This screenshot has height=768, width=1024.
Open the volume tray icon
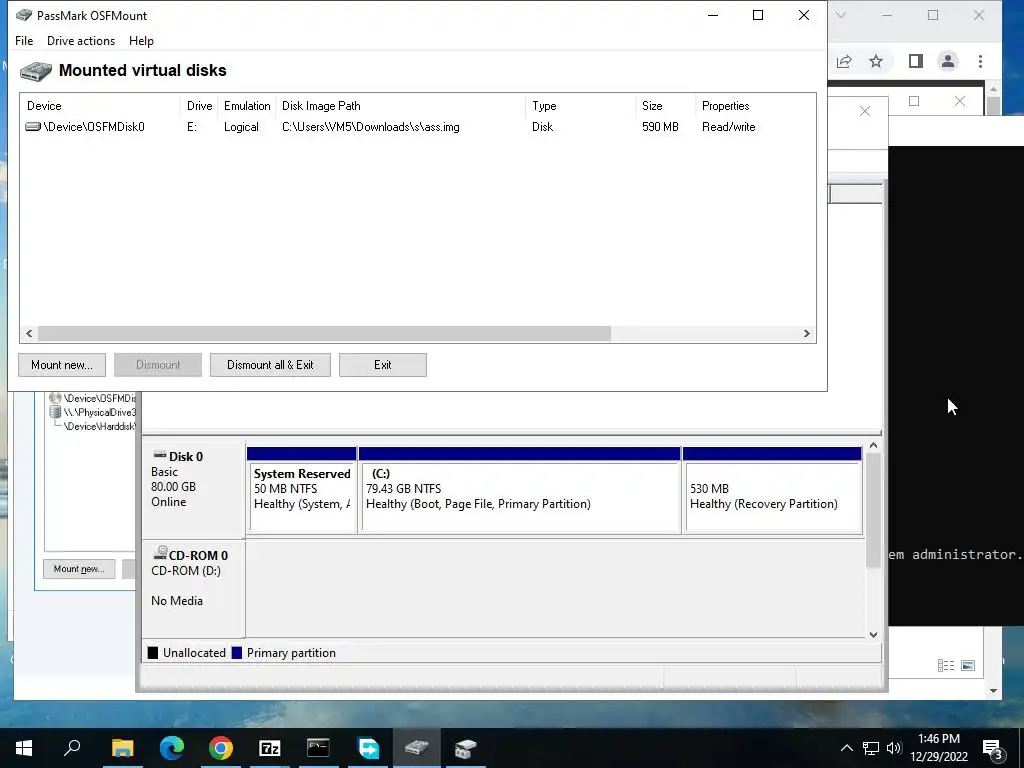pos(894,748)
